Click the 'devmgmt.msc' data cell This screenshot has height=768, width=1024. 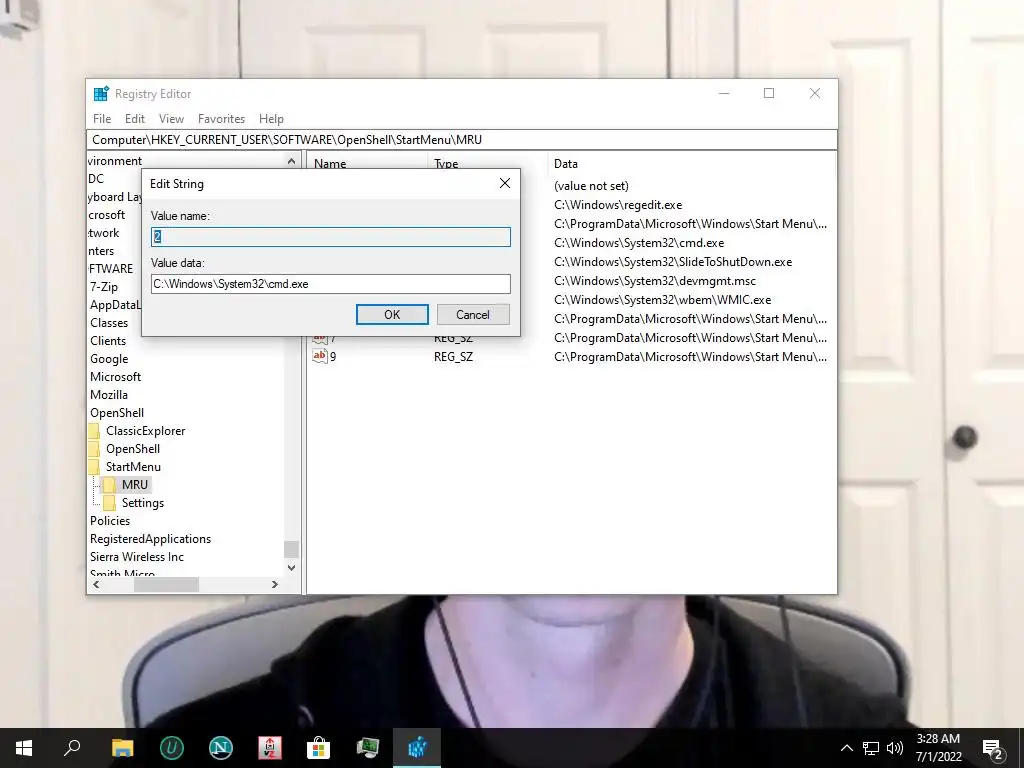(654, 281)
